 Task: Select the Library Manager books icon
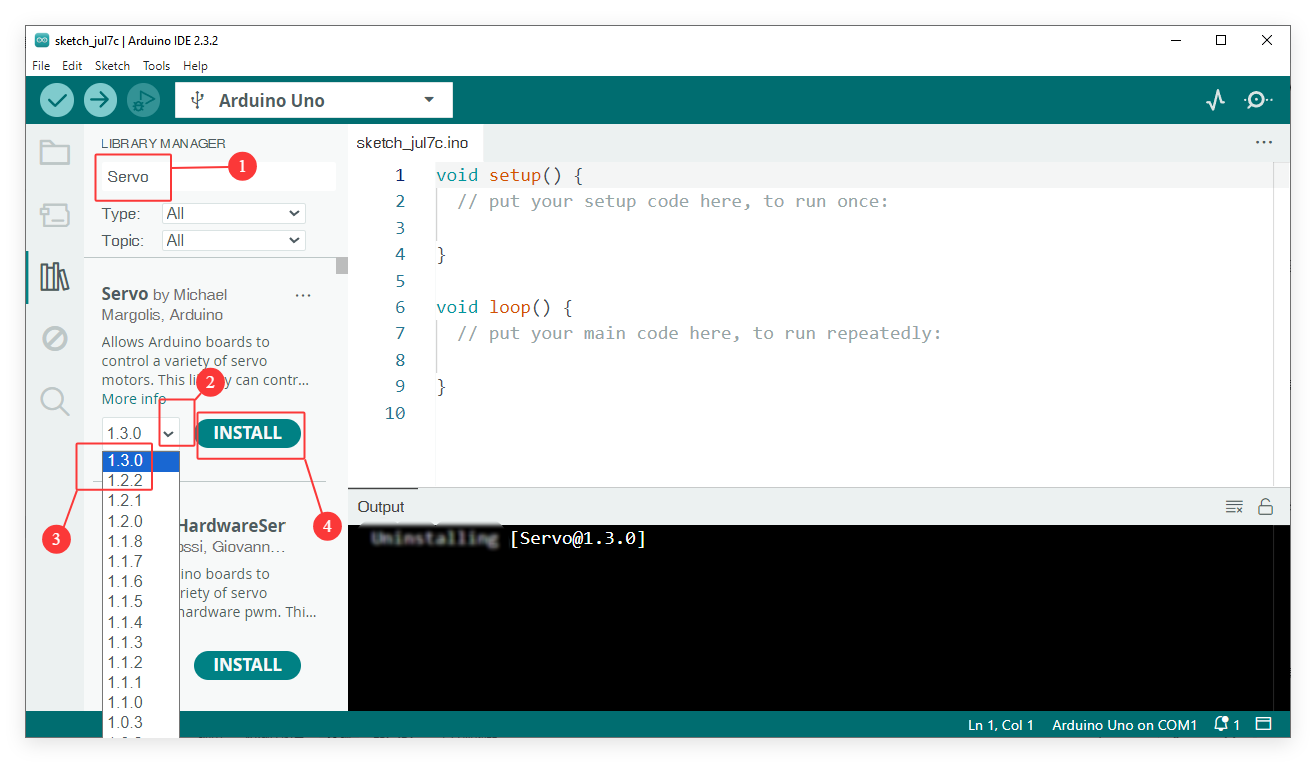pos(55,277)
